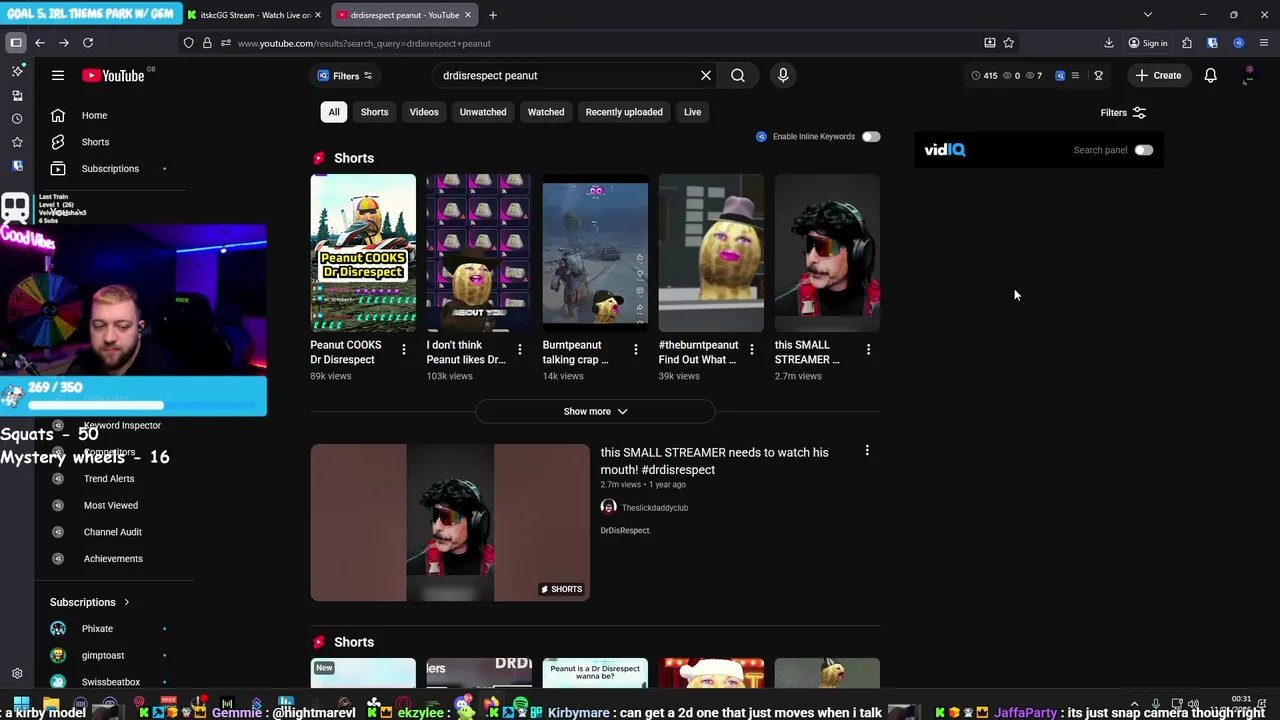The image size is (1280, 720).
Task: Click the browser Sign in button
Action: point(1148,43)
